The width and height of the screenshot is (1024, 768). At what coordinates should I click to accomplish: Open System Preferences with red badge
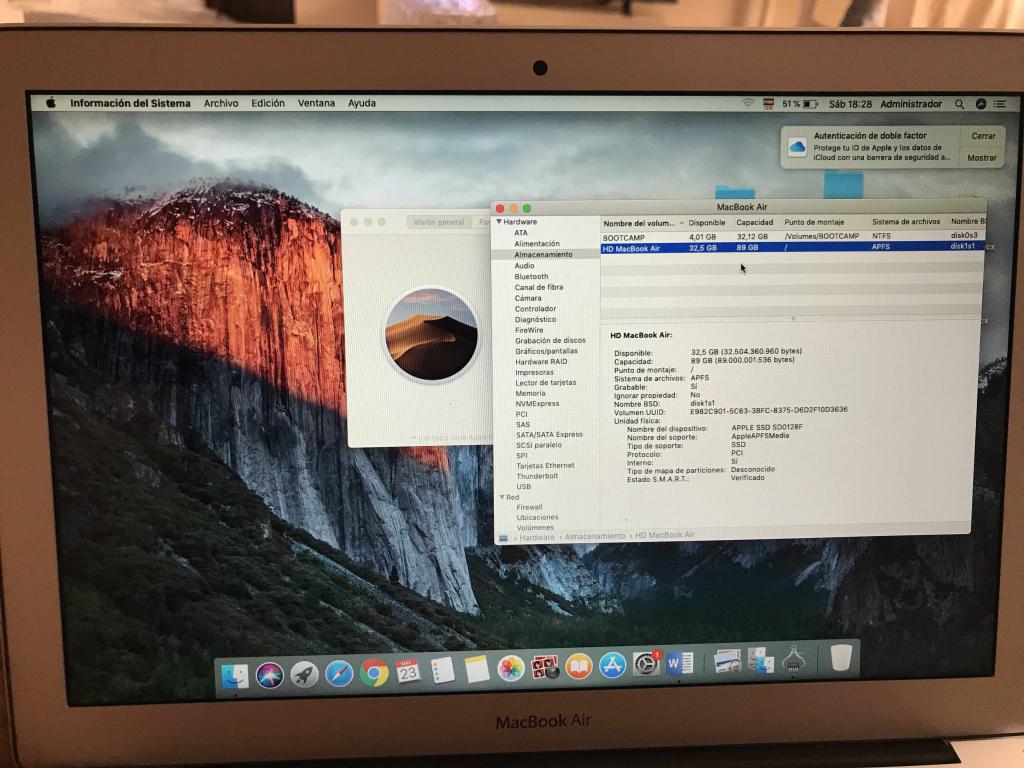click(647, 664)
